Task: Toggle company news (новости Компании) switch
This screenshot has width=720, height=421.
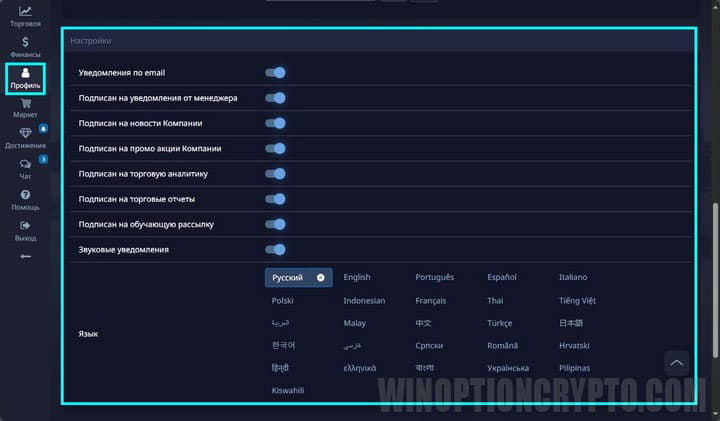Action: (x=276, y=123)
